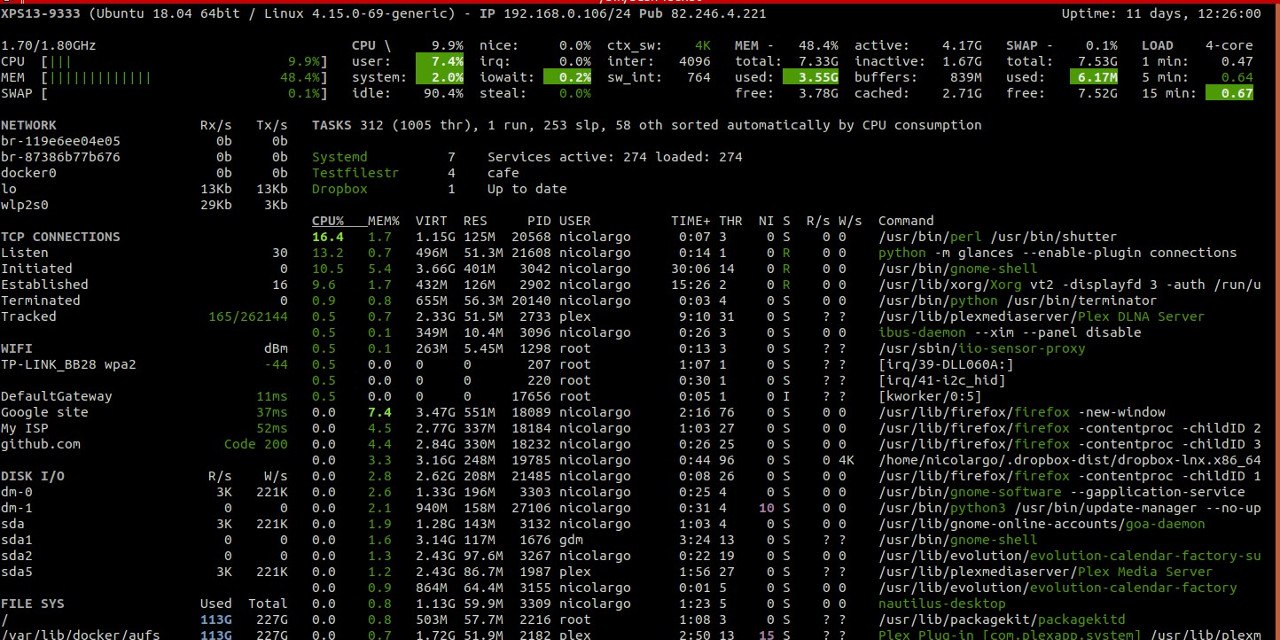Image resolution: width=1280 pixels, height=640 pixels.
Task: Click the Dropbox Up to date status
Action: (x=439, y=189)
